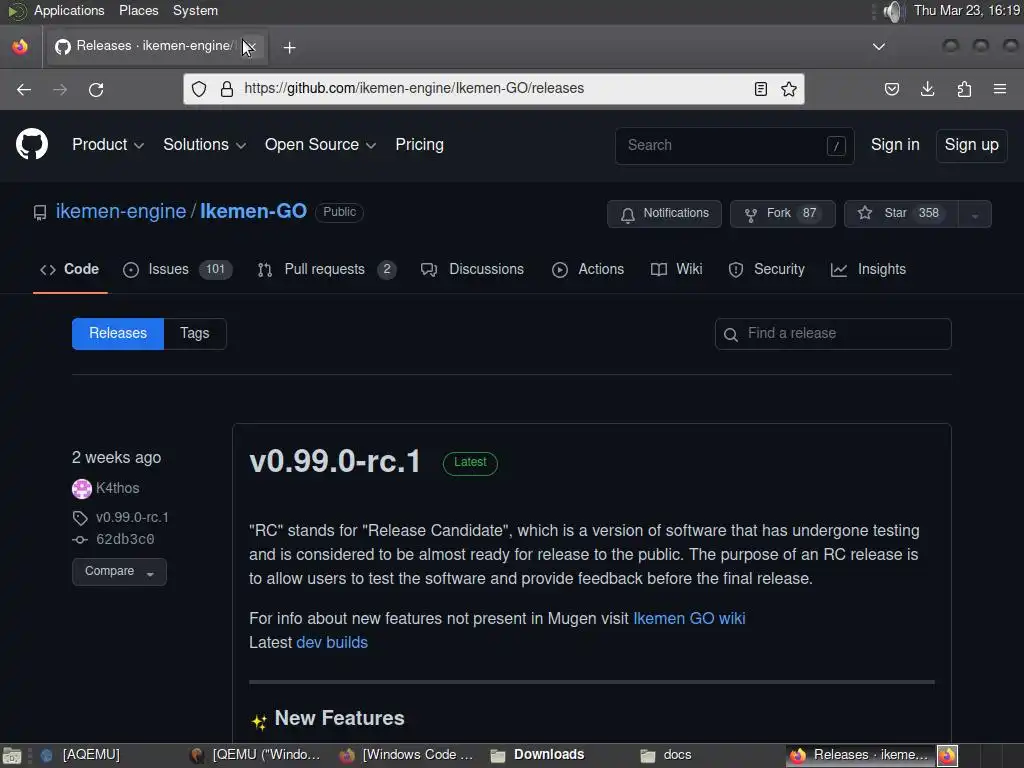Image resolution: width=1024 pixels, height=768 pixels.
Task: Click the Notifications bell button
Action: click(664, 214)
